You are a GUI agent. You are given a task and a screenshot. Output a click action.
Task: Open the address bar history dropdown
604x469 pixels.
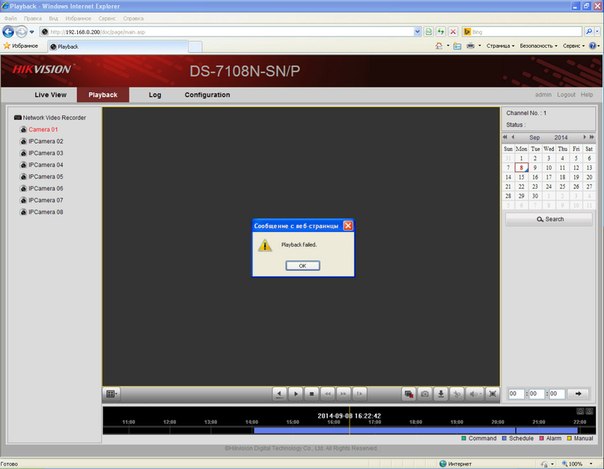(x=417, y=32)
